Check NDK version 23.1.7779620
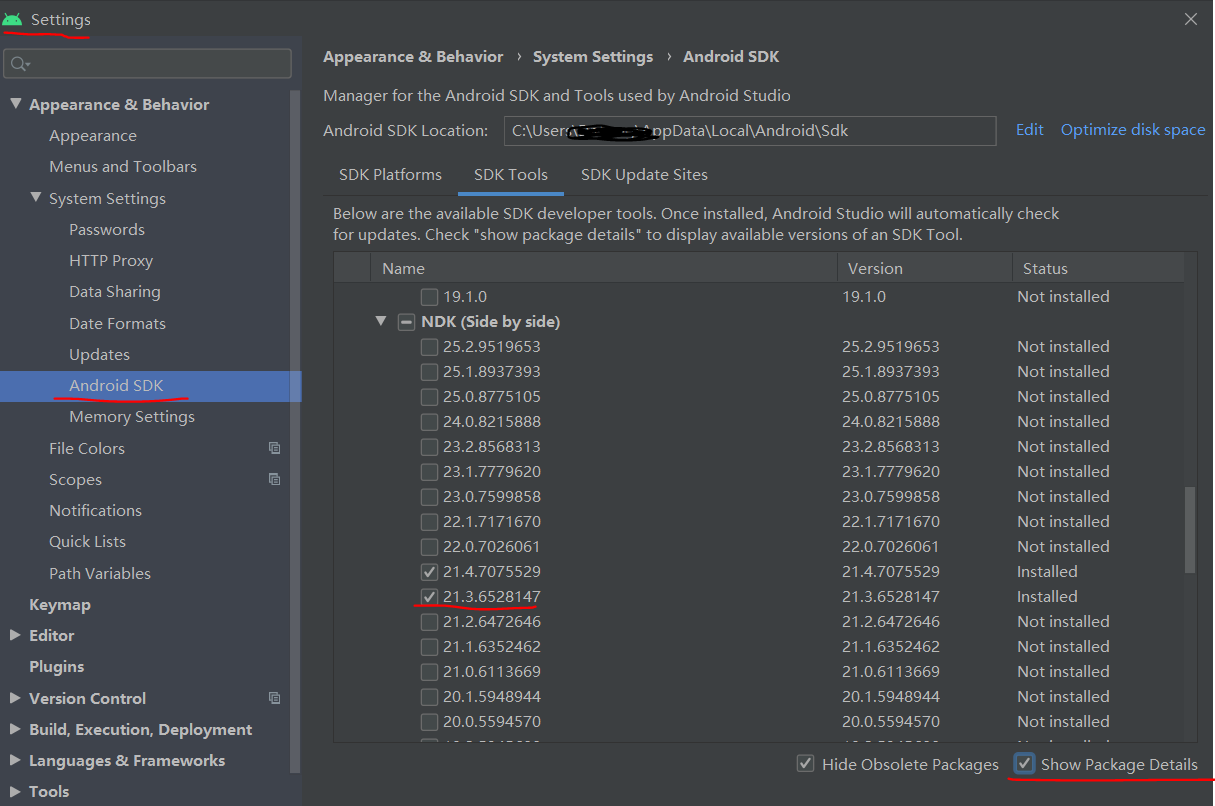The image size is (1215, 806). click(429, 472)
